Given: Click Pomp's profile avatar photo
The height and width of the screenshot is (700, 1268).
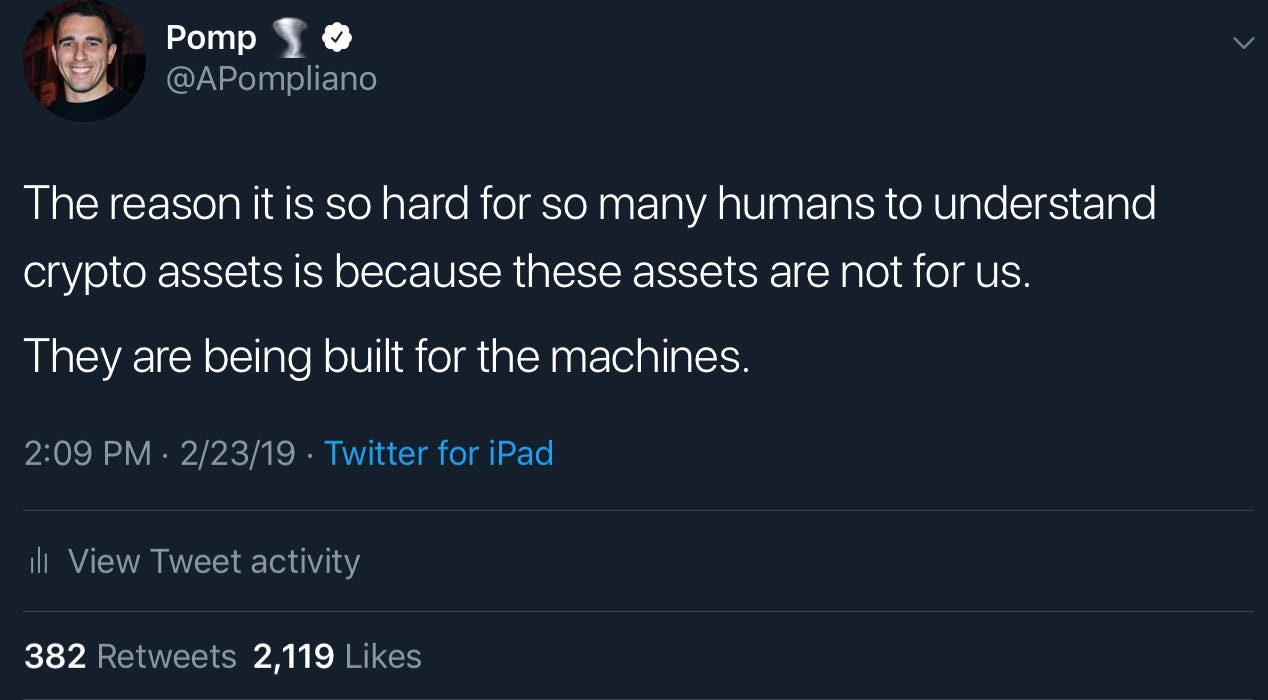Looking at the screenshot, I should pyautogui.click(x=84, y=61).
